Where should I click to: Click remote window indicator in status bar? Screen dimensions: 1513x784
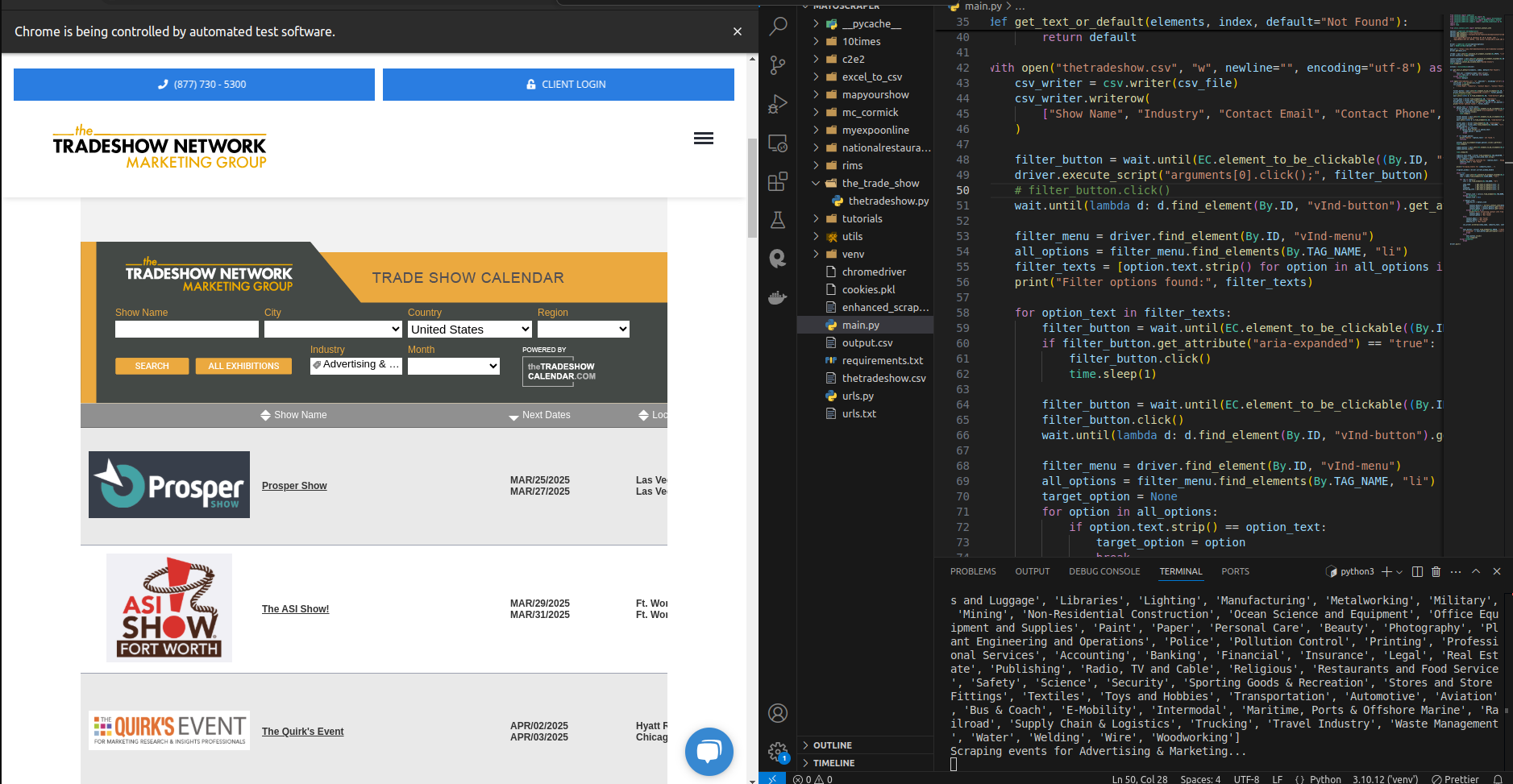[x=771, y=779]
